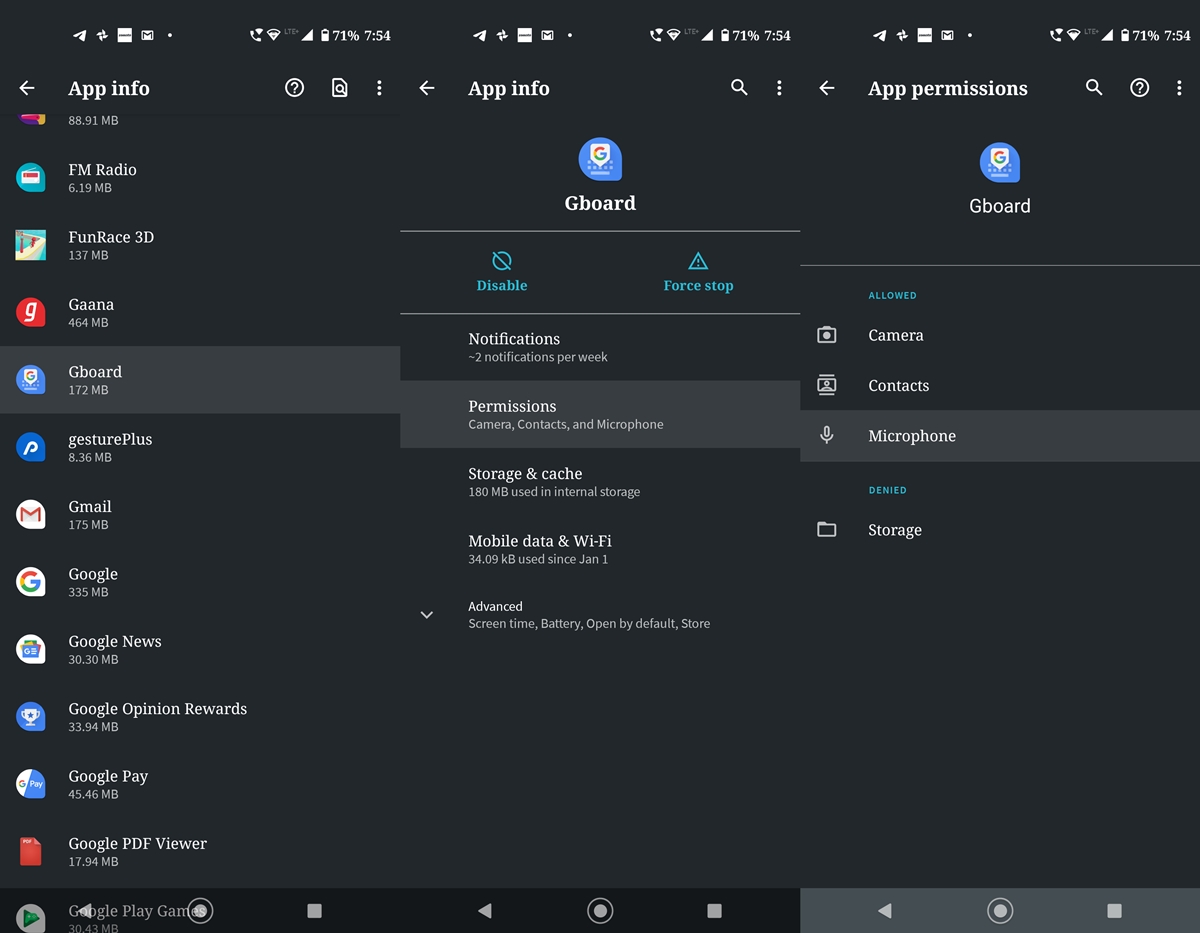Open the Camera permission entry
1200x933 pixels.
(1000, 335)
